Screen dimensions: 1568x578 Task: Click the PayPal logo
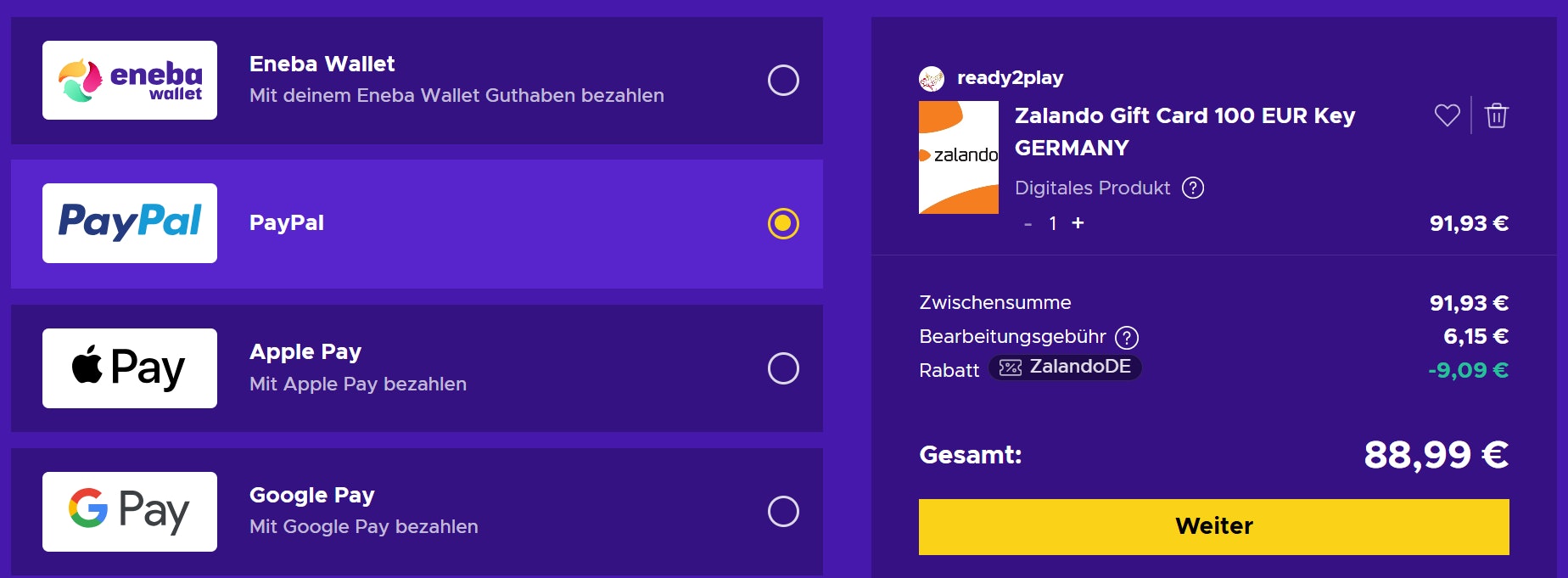click(x=129, y=222)
